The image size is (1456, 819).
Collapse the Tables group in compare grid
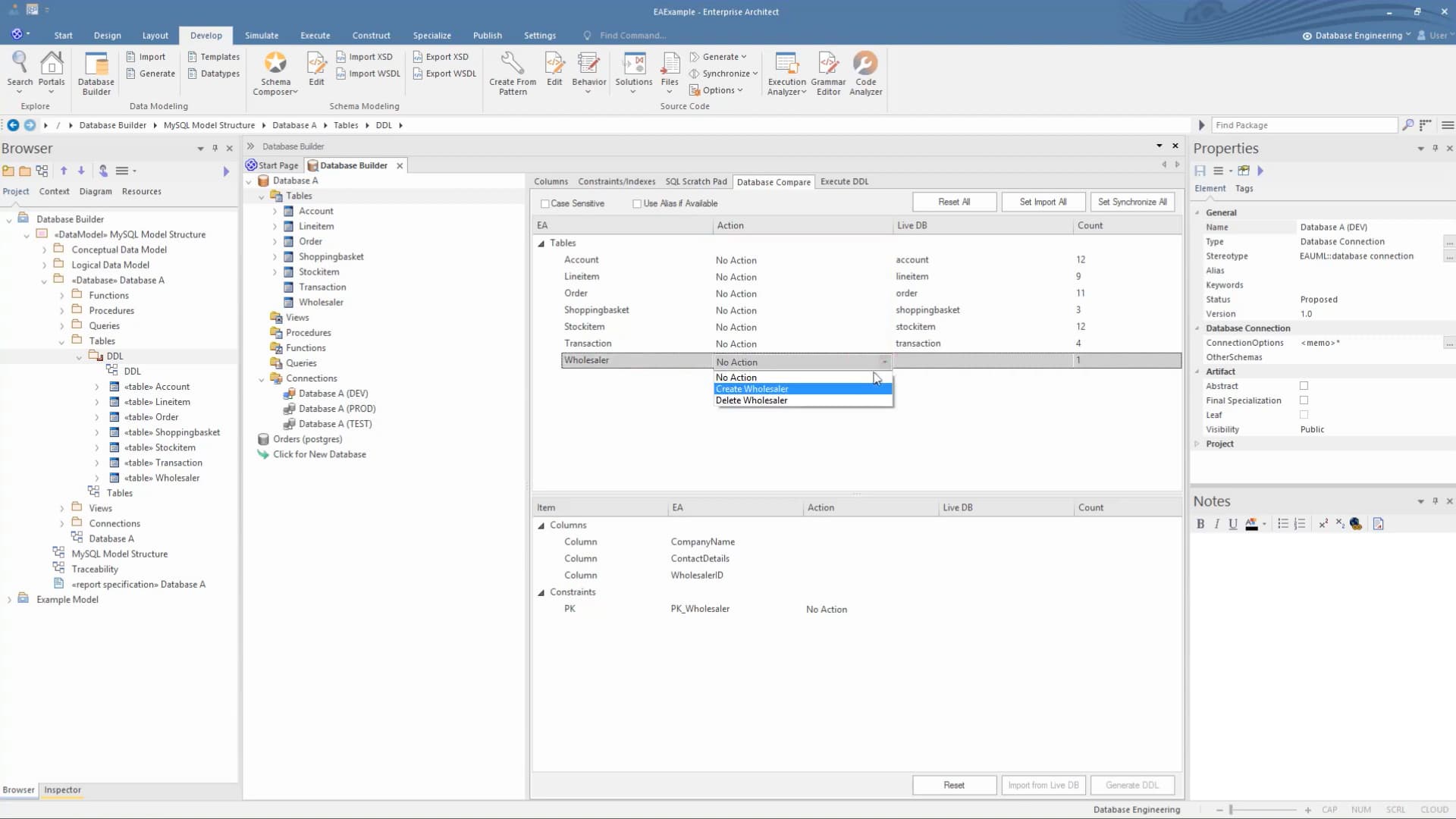(x=541, y=243)
